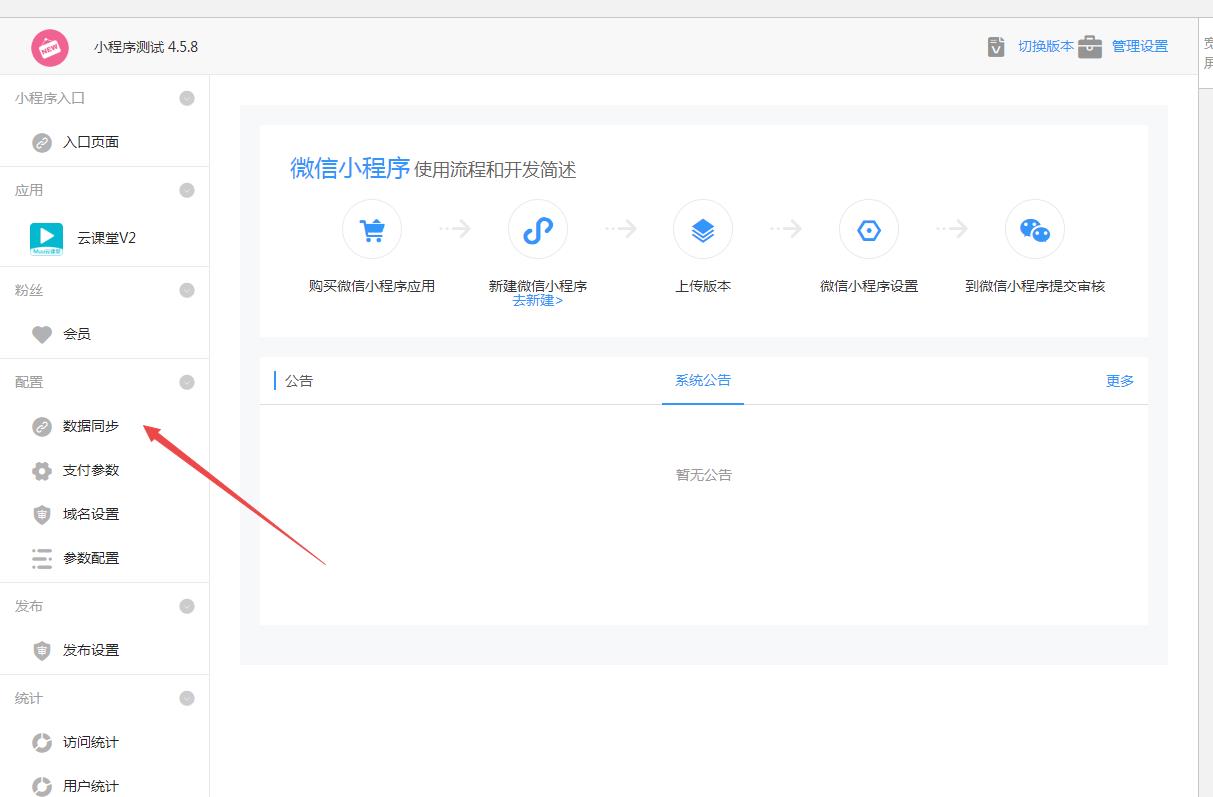This screenshot has height=797, width=1213.
Task: Click the 参数配置 parameter config icon
Action: [x=41, y=558]
